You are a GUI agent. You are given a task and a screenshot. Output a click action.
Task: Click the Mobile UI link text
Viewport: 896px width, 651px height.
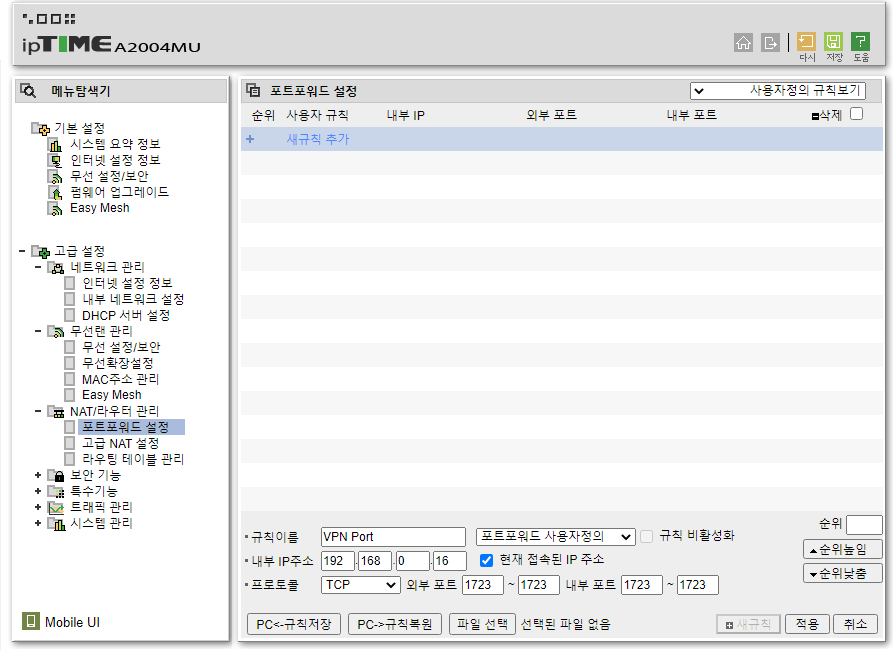73,622
